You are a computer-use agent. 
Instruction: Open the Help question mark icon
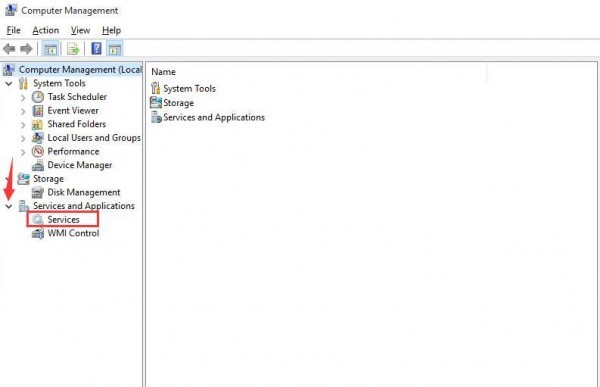96,49
